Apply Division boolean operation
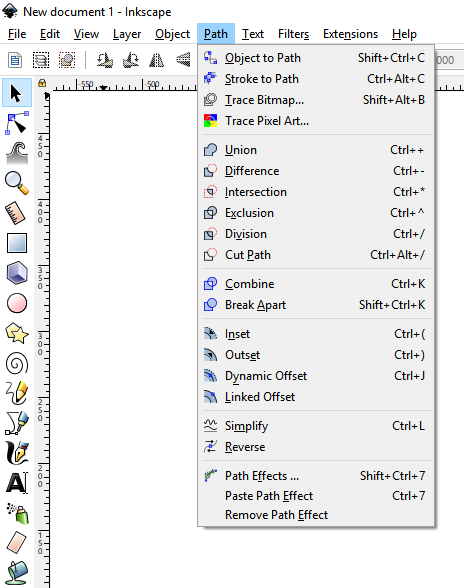 (316, 234)
